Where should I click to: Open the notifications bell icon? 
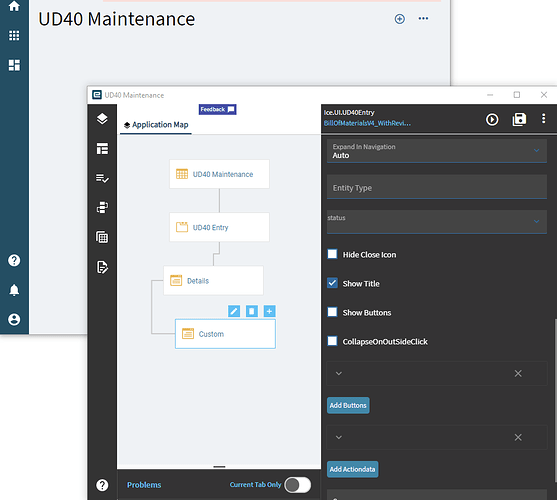tap(14, 290)
